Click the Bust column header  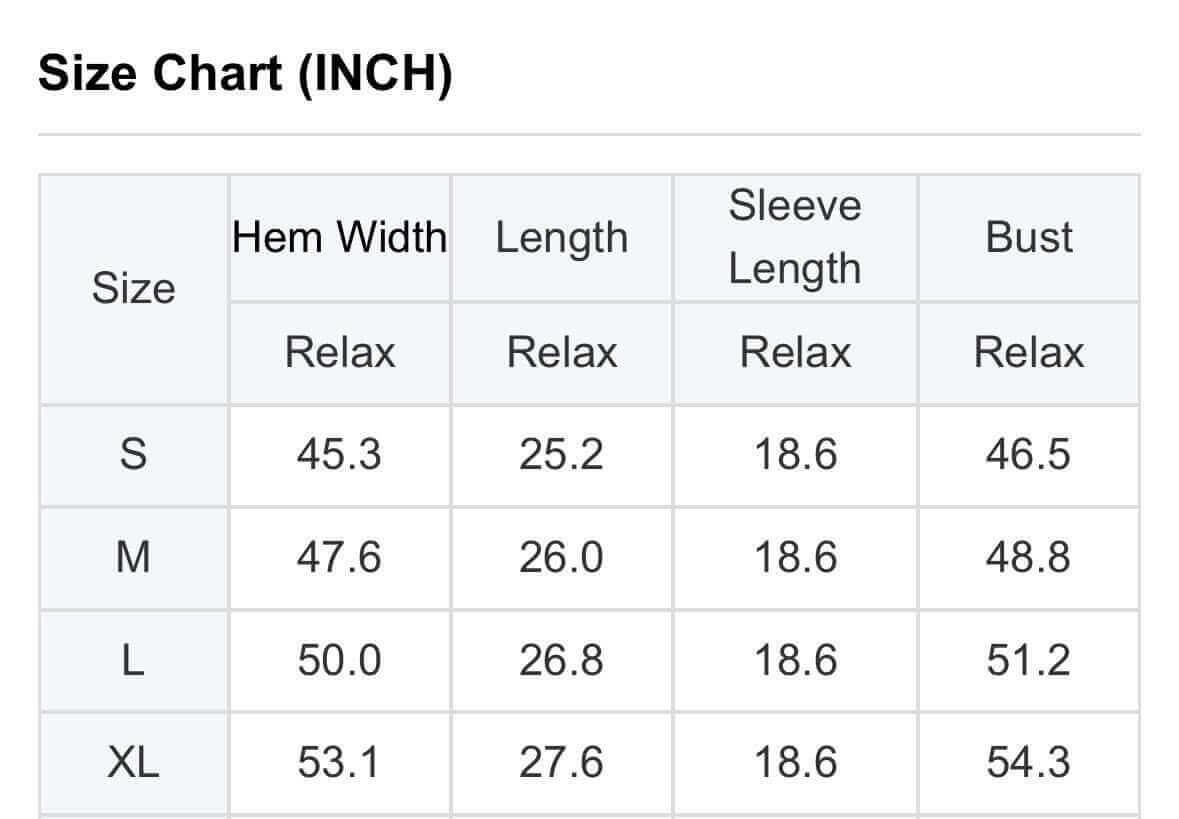tap(1029, 238)
